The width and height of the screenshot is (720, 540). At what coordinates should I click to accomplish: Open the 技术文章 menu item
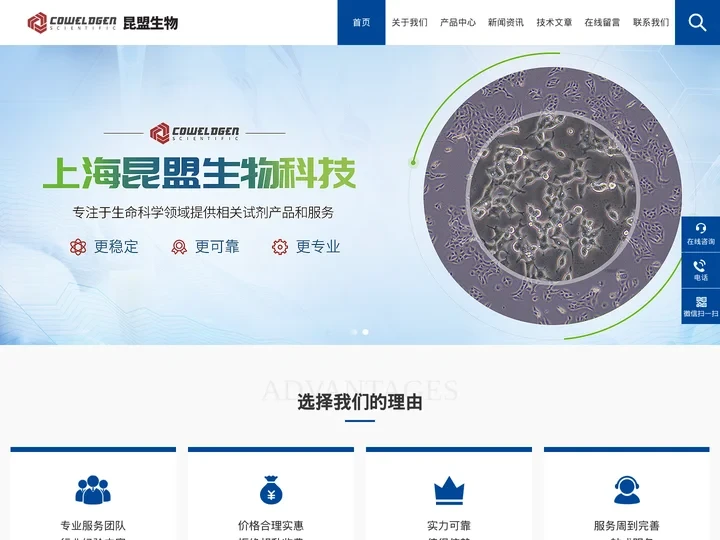click(x=554, y=22)
